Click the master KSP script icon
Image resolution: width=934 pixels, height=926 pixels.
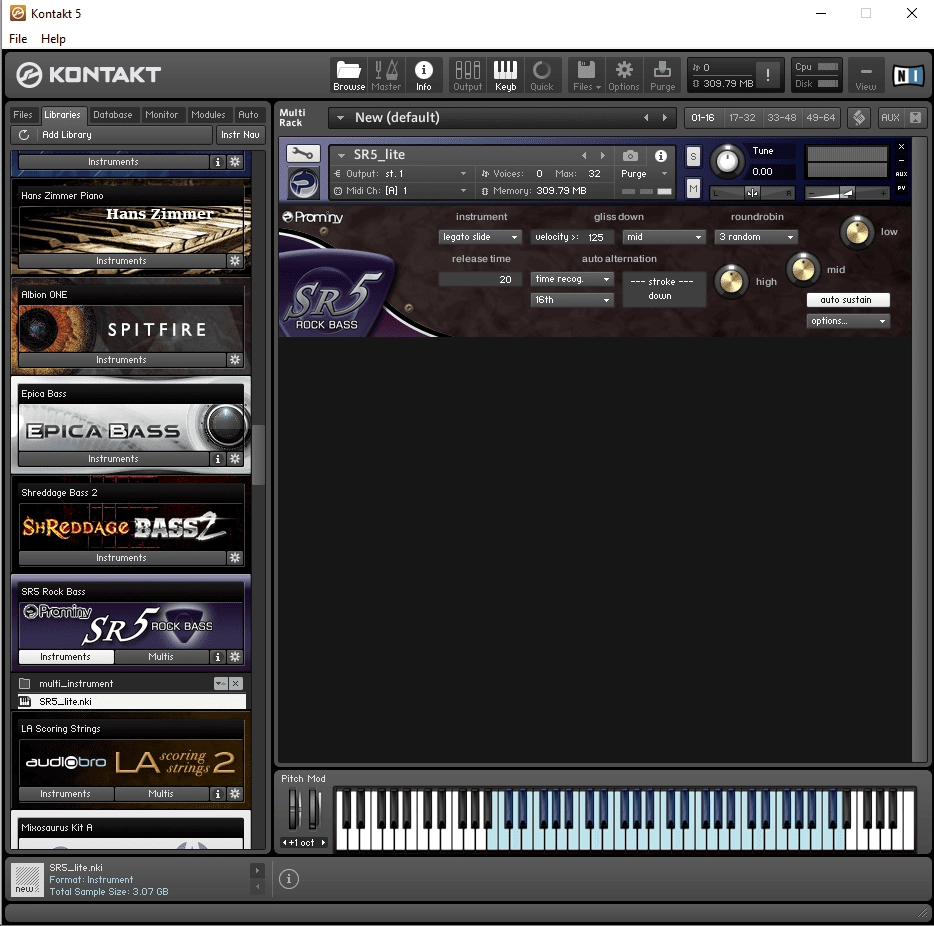click(858, 118)
